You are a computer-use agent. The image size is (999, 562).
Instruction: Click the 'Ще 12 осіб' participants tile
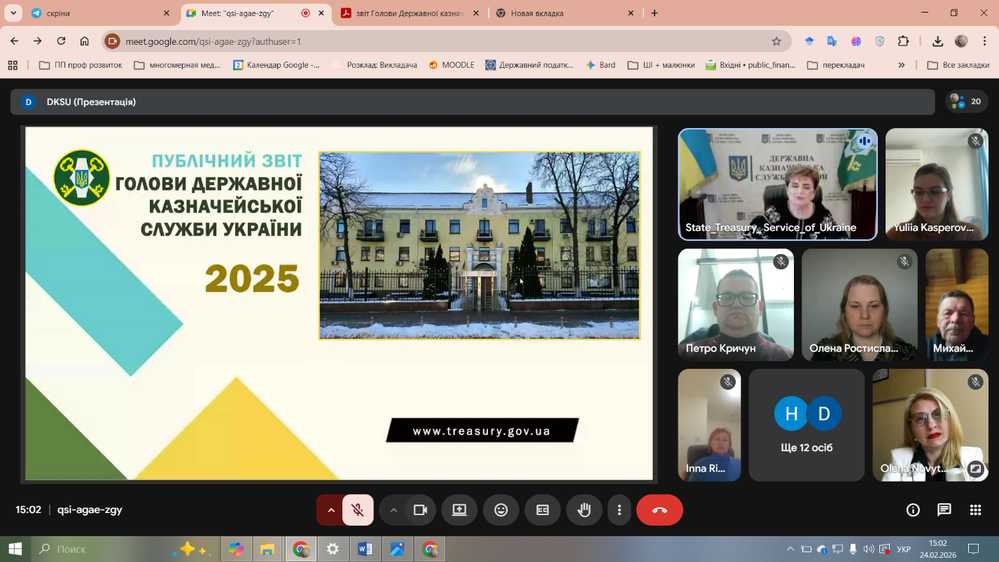(806, 425)
